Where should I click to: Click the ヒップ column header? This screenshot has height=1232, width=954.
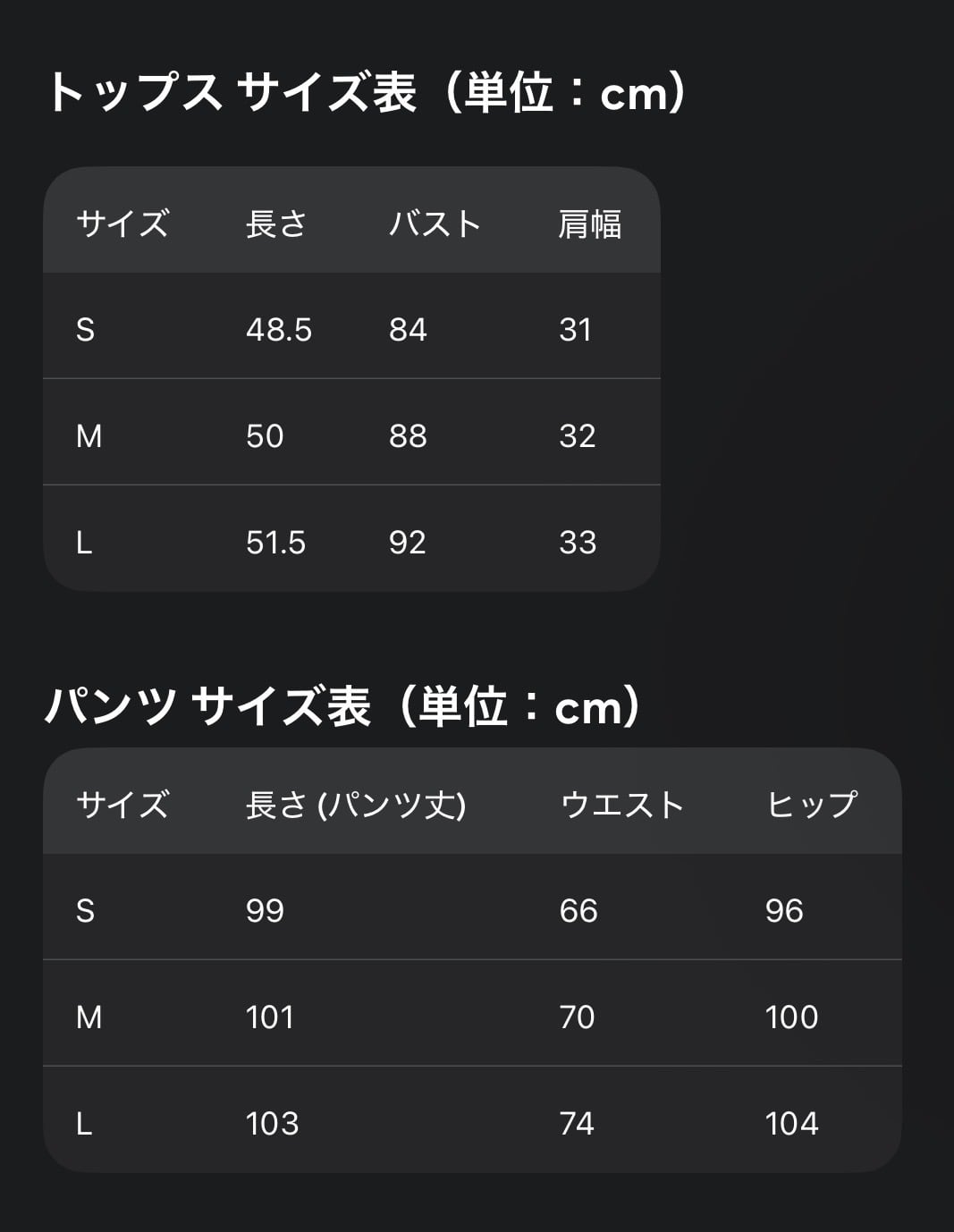pos(811,805)
